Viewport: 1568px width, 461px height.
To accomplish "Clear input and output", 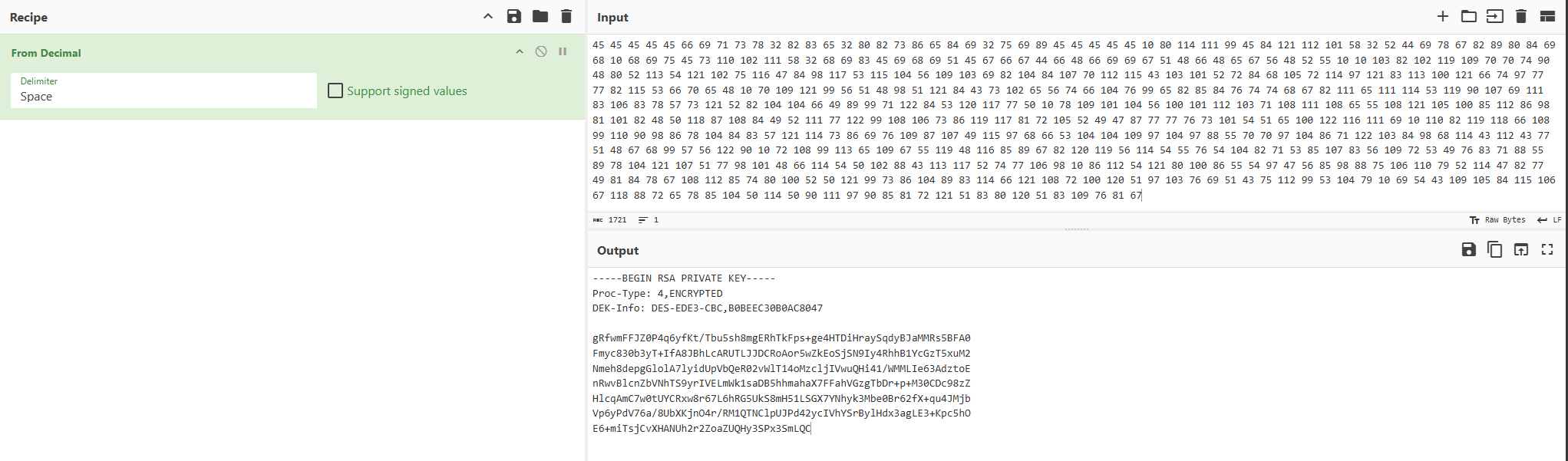I will 1521,17.
